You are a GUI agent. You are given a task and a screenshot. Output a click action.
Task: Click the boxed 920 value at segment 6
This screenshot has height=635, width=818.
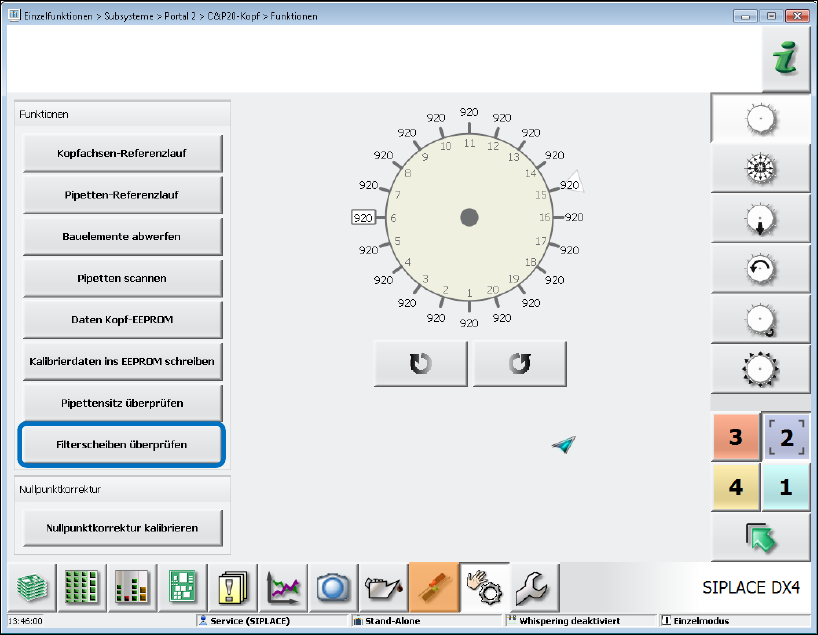[x=363, y=217]
